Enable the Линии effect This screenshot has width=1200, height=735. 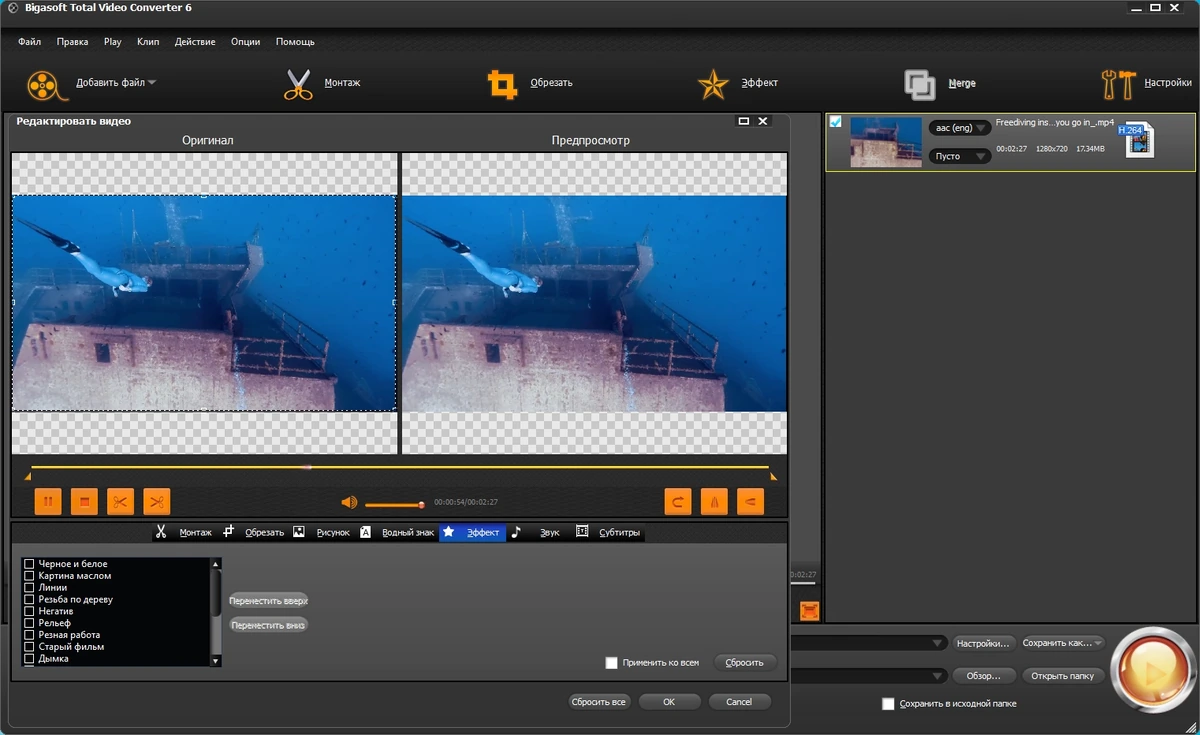[29, 588]
